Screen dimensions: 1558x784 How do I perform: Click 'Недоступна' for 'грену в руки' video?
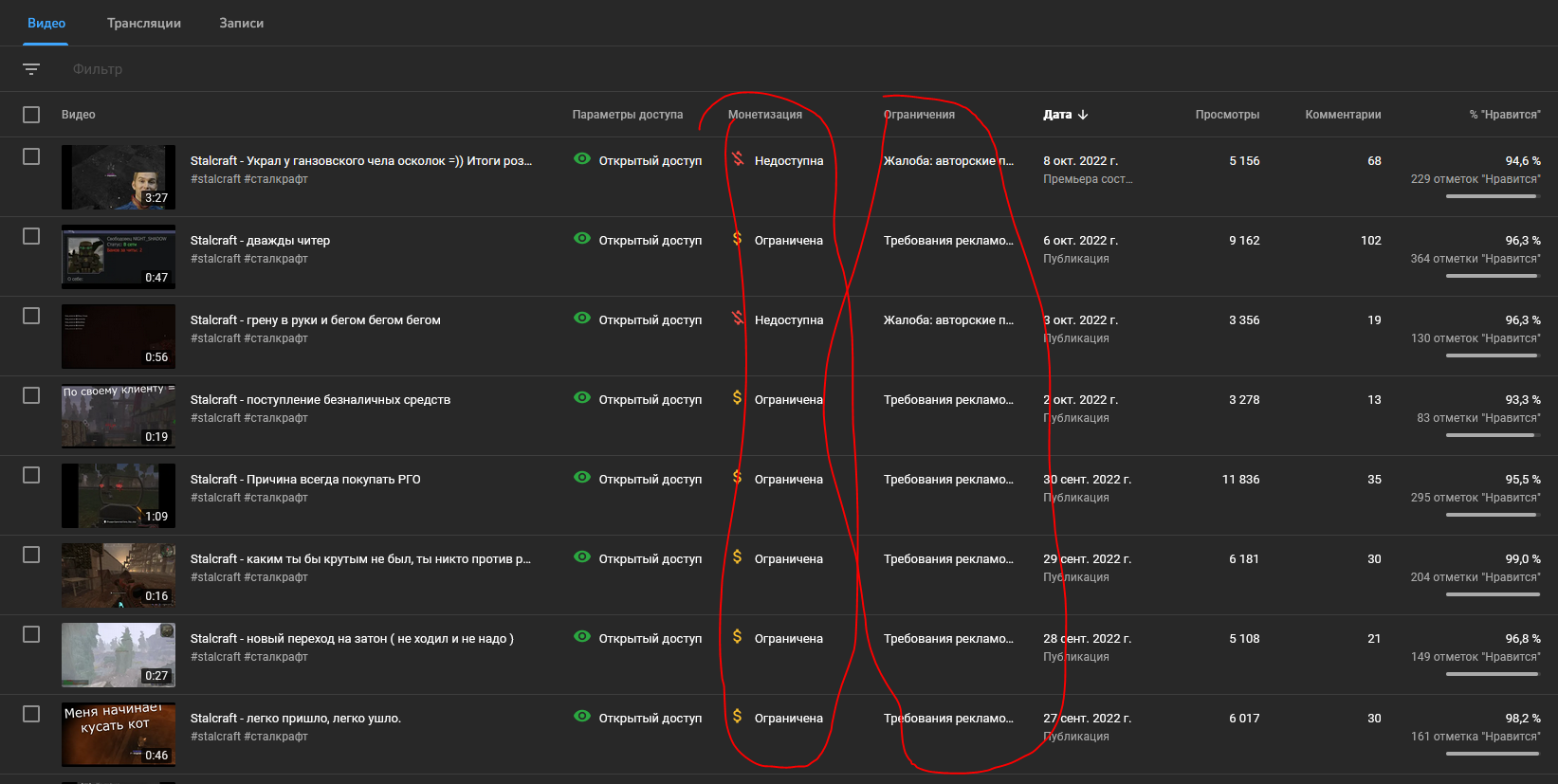(x=789, y=320)
